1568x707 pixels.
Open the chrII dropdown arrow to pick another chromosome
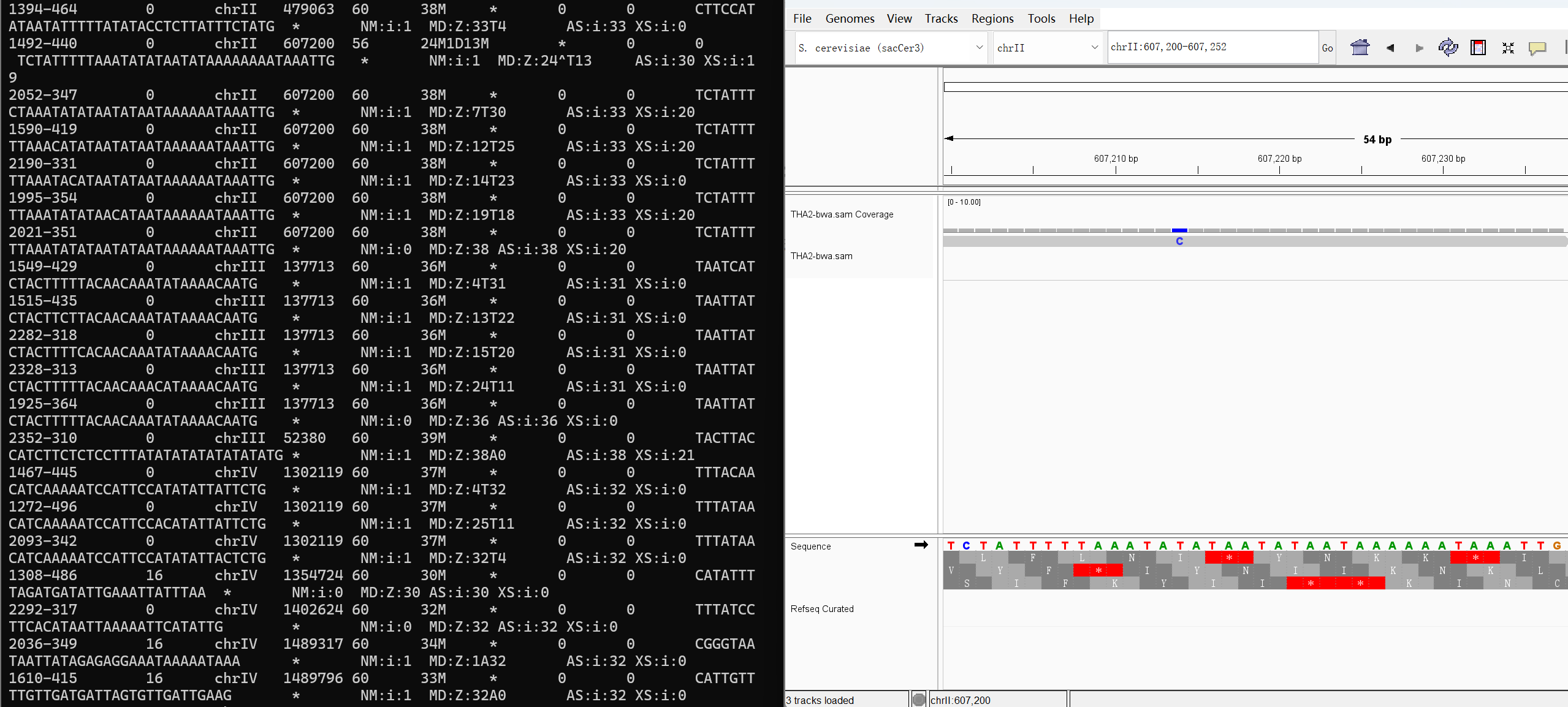pos(1094,47)
